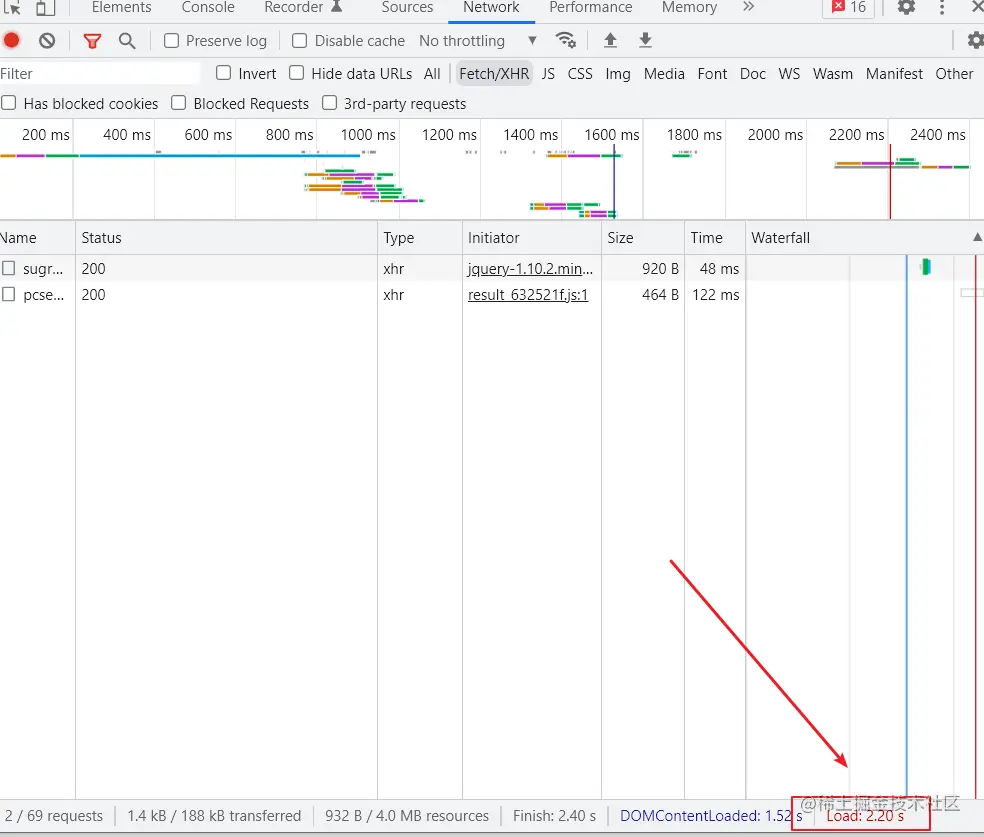This screenshot has width=984, height=837.
Task: Select checkbox for pcse... request row
Action: tap(8, 294)
